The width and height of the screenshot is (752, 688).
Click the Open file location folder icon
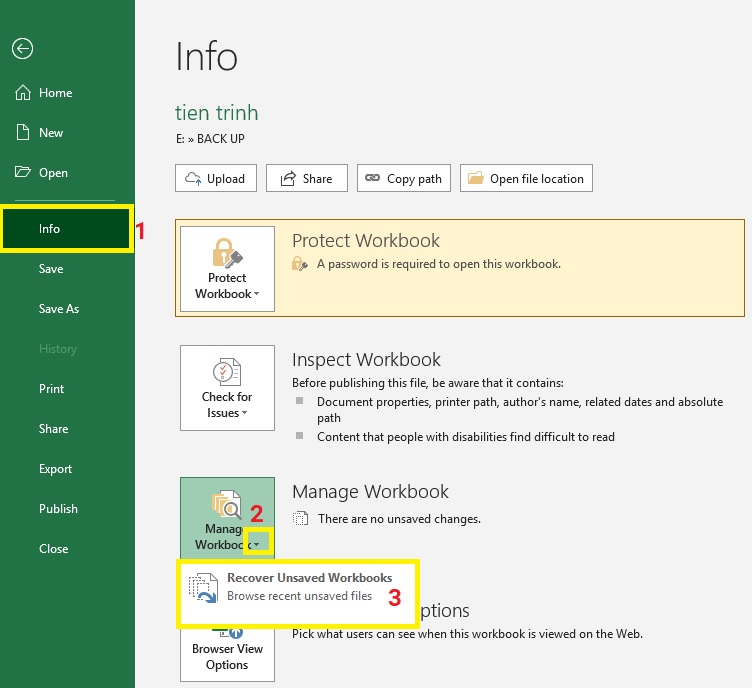click(x=476, y=178)
